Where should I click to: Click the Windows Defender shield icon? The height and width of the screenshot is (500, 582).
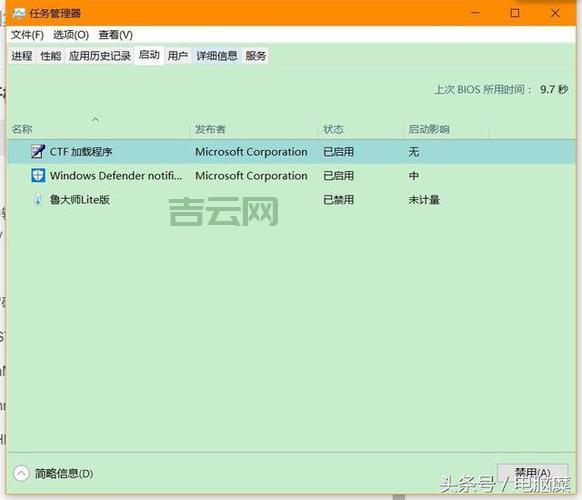point(38,176)
